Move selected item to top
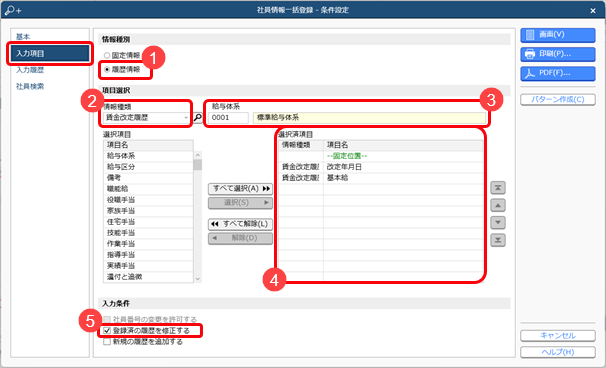Screen dimensions: 606x368 [498, 188]
